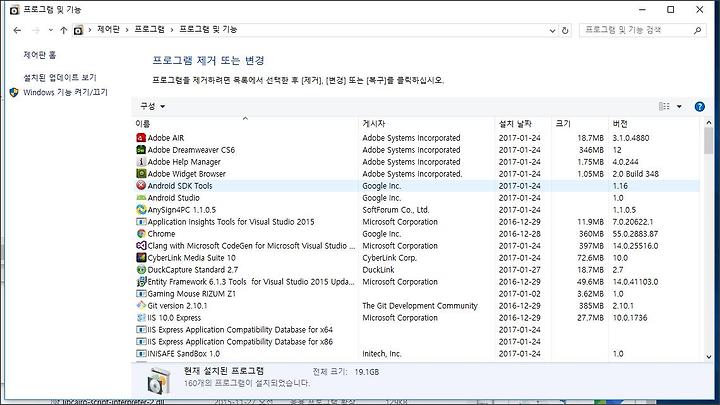Open the recent locations dropdown arrow
This screenshot has width=720, height=405.
click(51, 30)
